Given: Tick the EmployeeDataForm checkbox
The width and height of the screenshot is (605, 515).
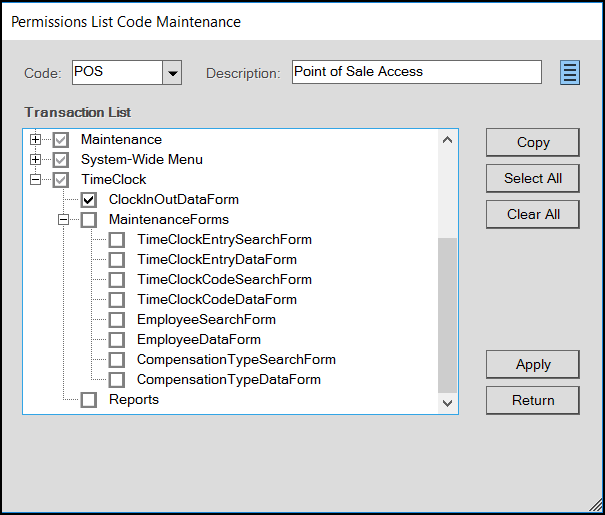Looking at the screenshot, I should (x=117, y=340).
